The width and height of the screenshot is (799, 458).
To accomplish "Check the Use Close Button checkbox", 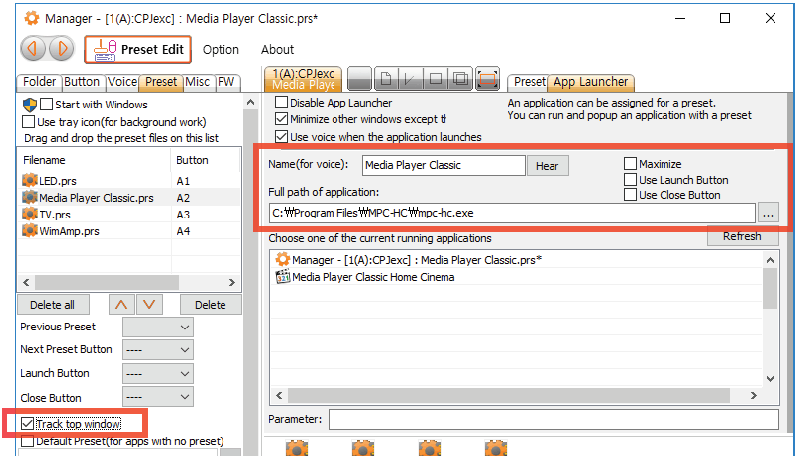I will point(630,195).
